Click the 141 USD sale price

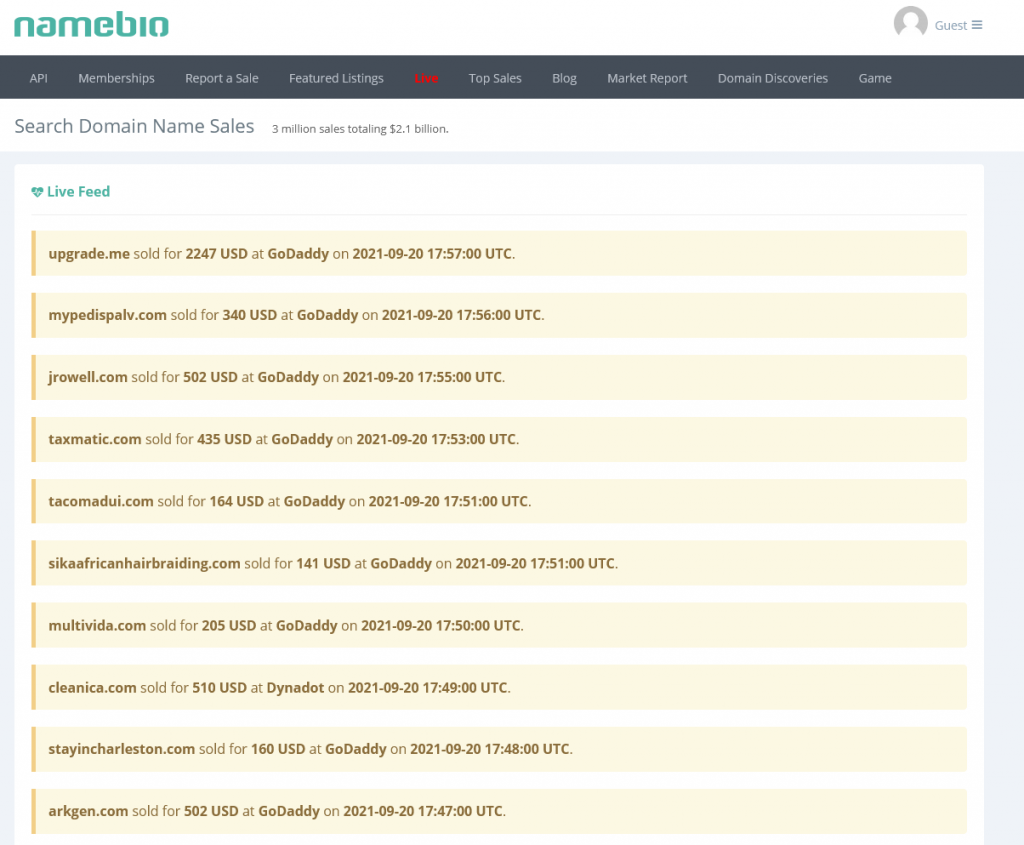point(323,563)
